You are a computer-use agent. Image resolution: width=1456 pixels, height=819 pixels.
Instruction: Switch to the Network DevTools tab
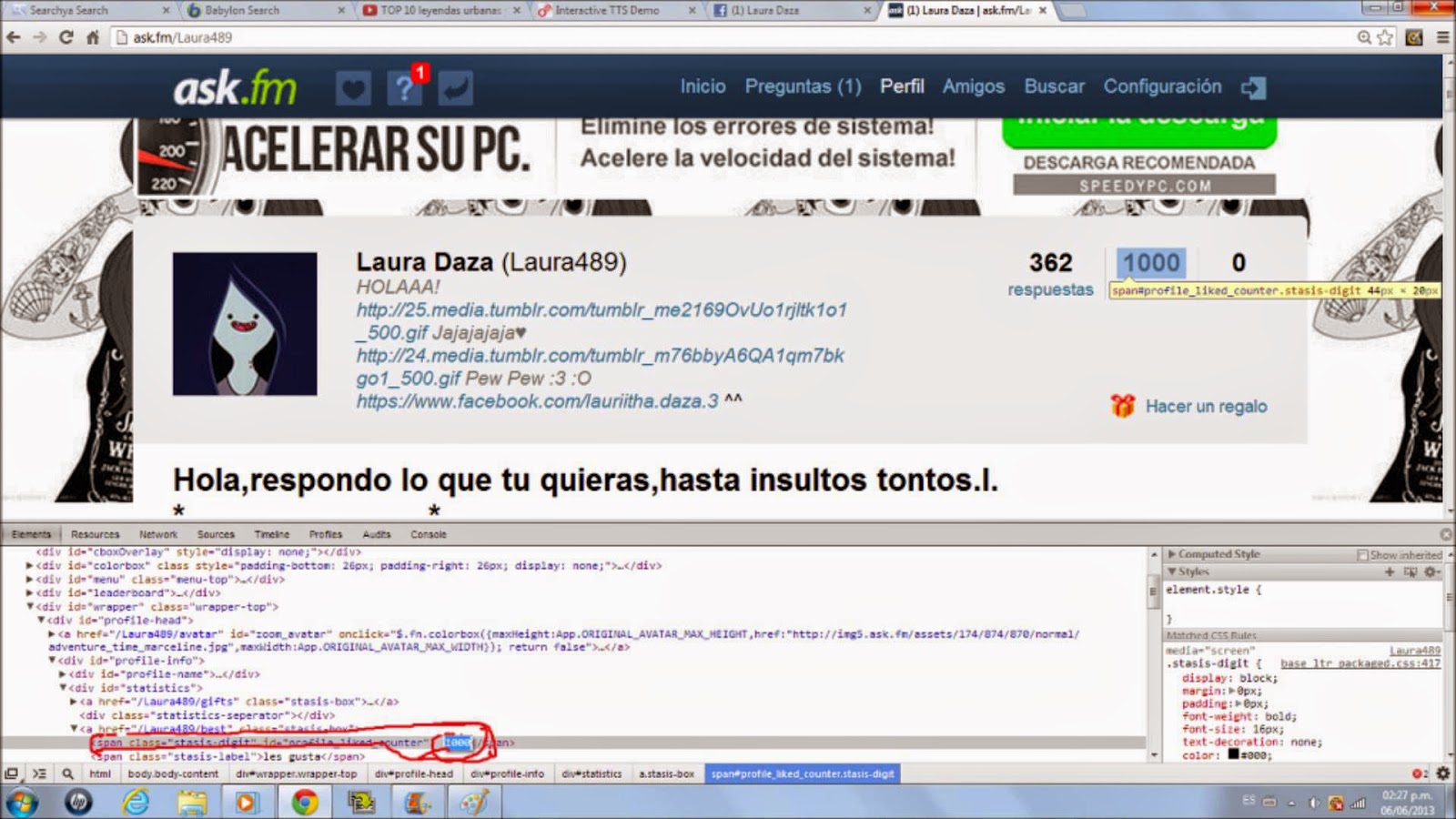158,534
